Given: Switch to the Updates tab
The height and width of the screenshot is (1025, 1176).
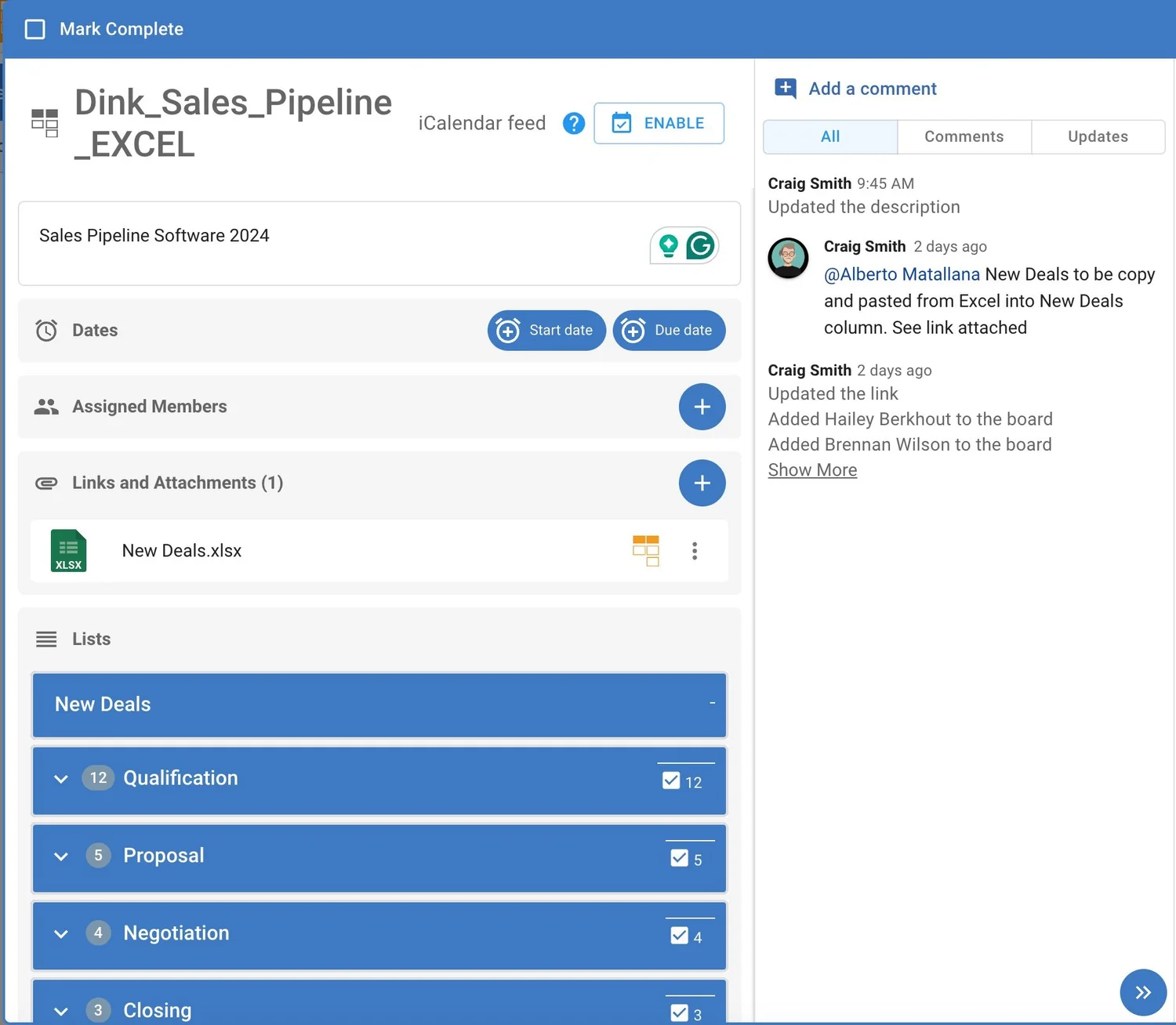Looking at the screenshot, I should (1098, 136).
